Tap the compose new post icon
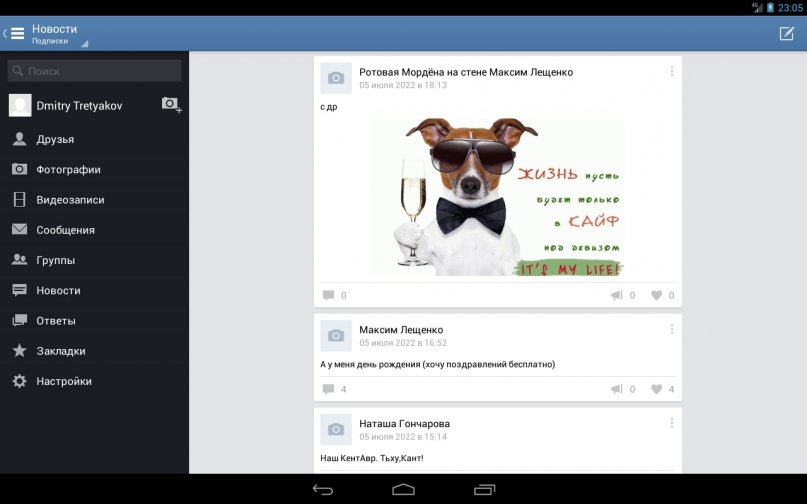The width and height of the screenshot is (807, 504). pyautogui.click(x=786, y=33)
